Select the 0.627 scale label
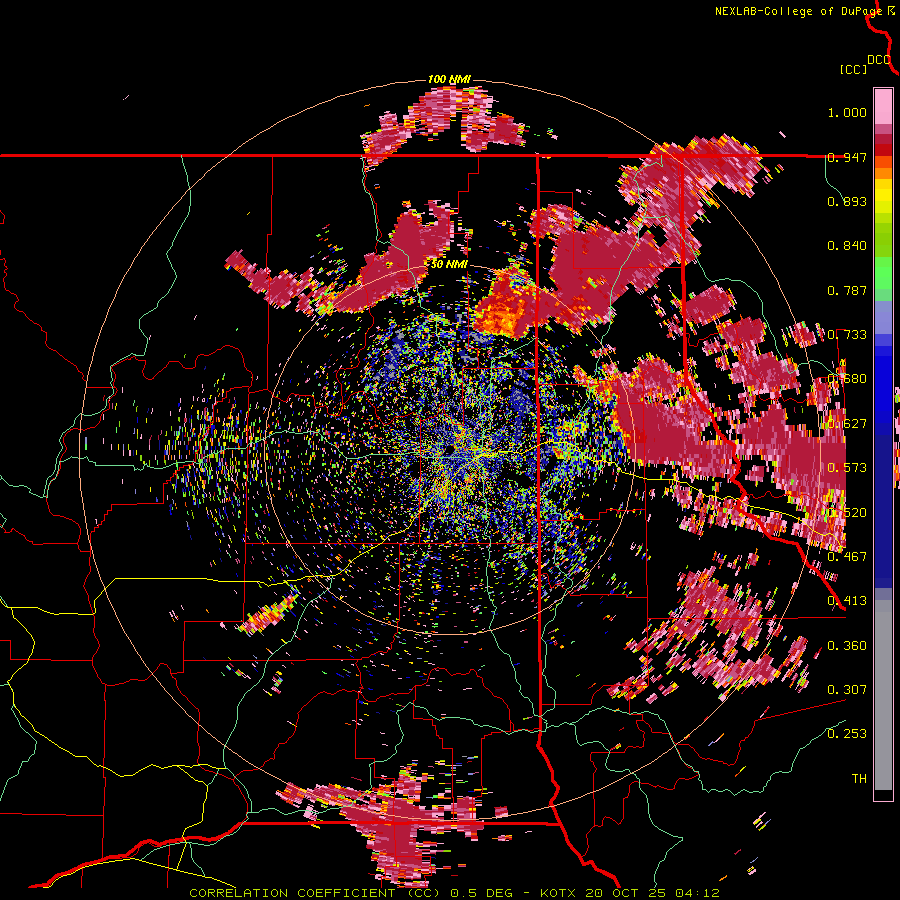900x900 pixels. [x=847, y=424]
